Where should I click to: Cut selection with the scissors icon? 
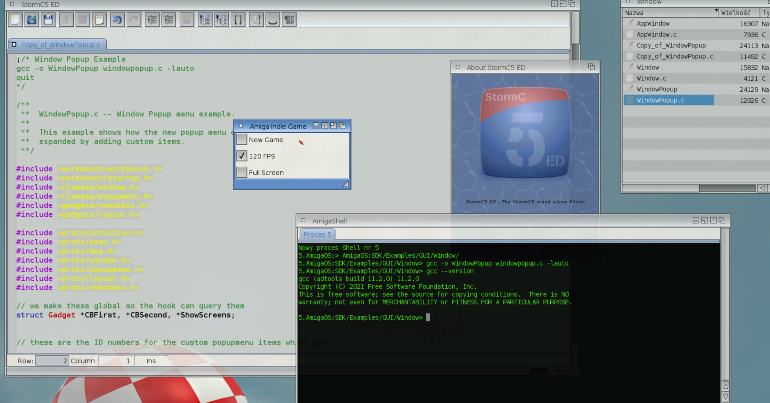click(x=66, y=20)
